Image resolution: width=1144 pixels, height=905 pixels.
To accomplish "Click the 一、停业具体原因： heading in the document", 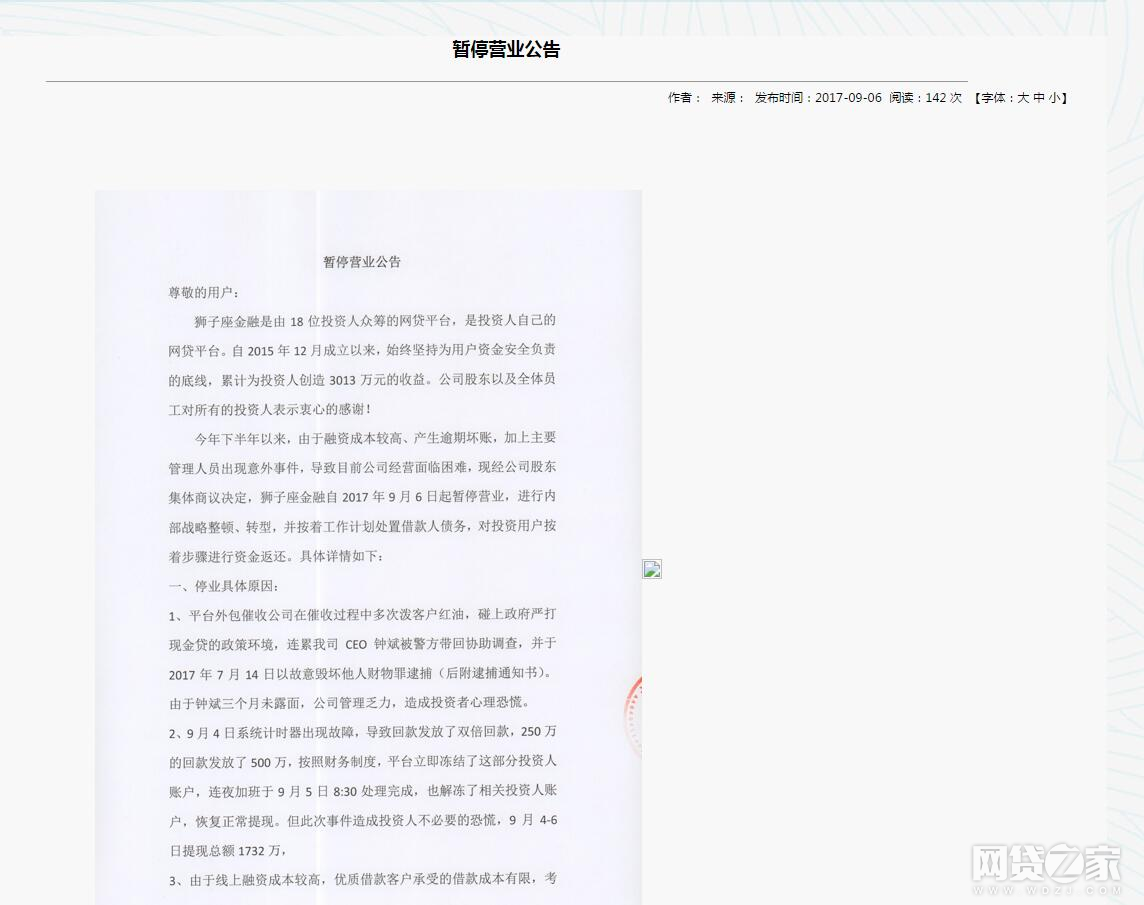I will (x=223, y=586).
